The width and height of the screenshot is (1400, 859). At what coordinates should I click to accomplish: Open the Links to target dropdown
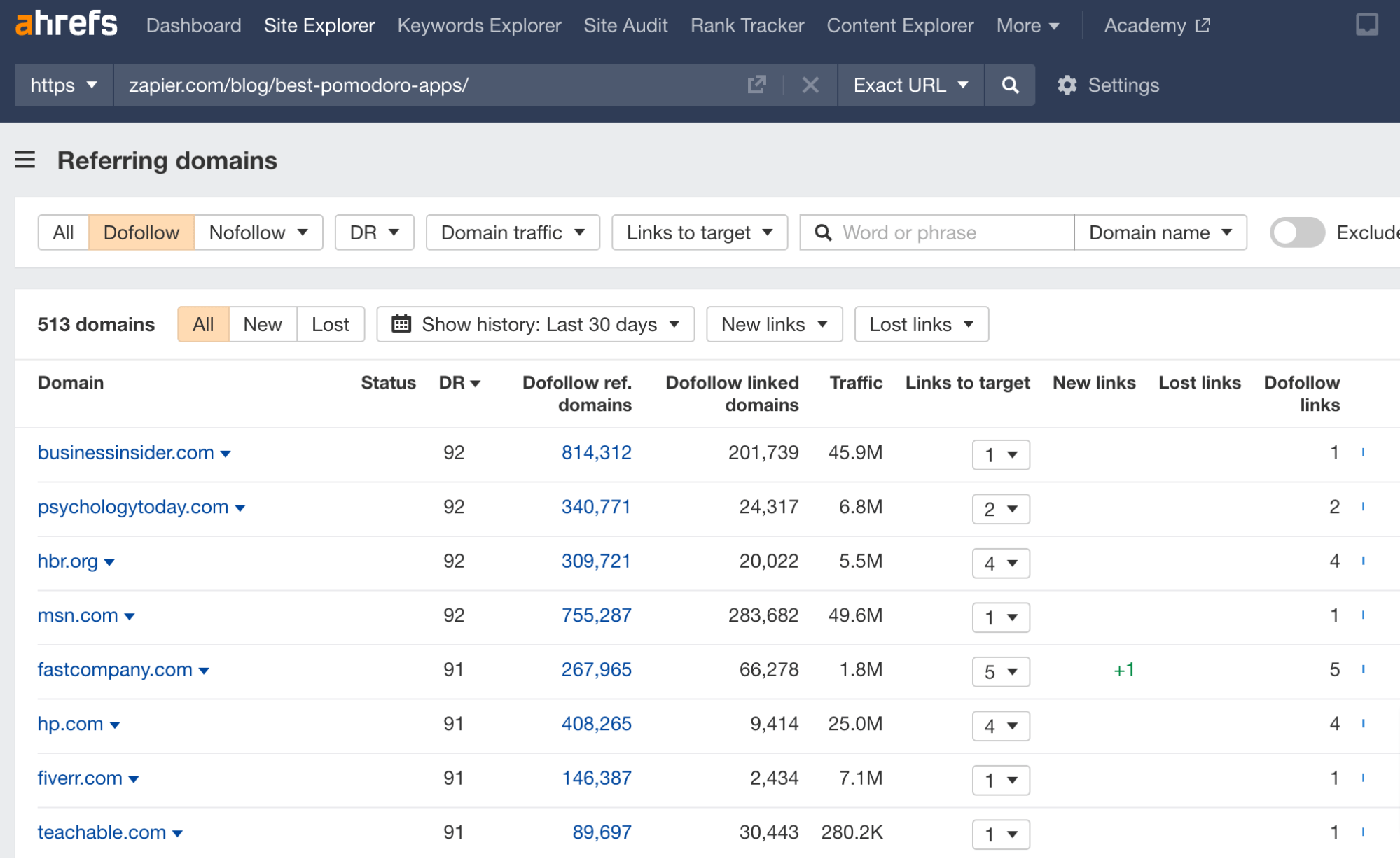pyautogui.click(x=699, y=232)
